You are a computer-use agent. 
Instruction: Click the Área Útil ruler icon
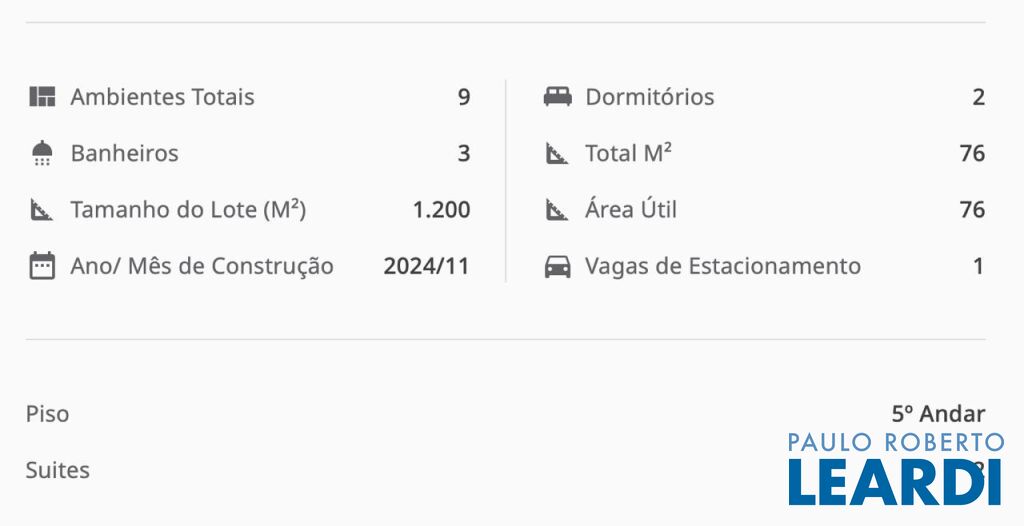pyautogui.click(x=557, y=210)
